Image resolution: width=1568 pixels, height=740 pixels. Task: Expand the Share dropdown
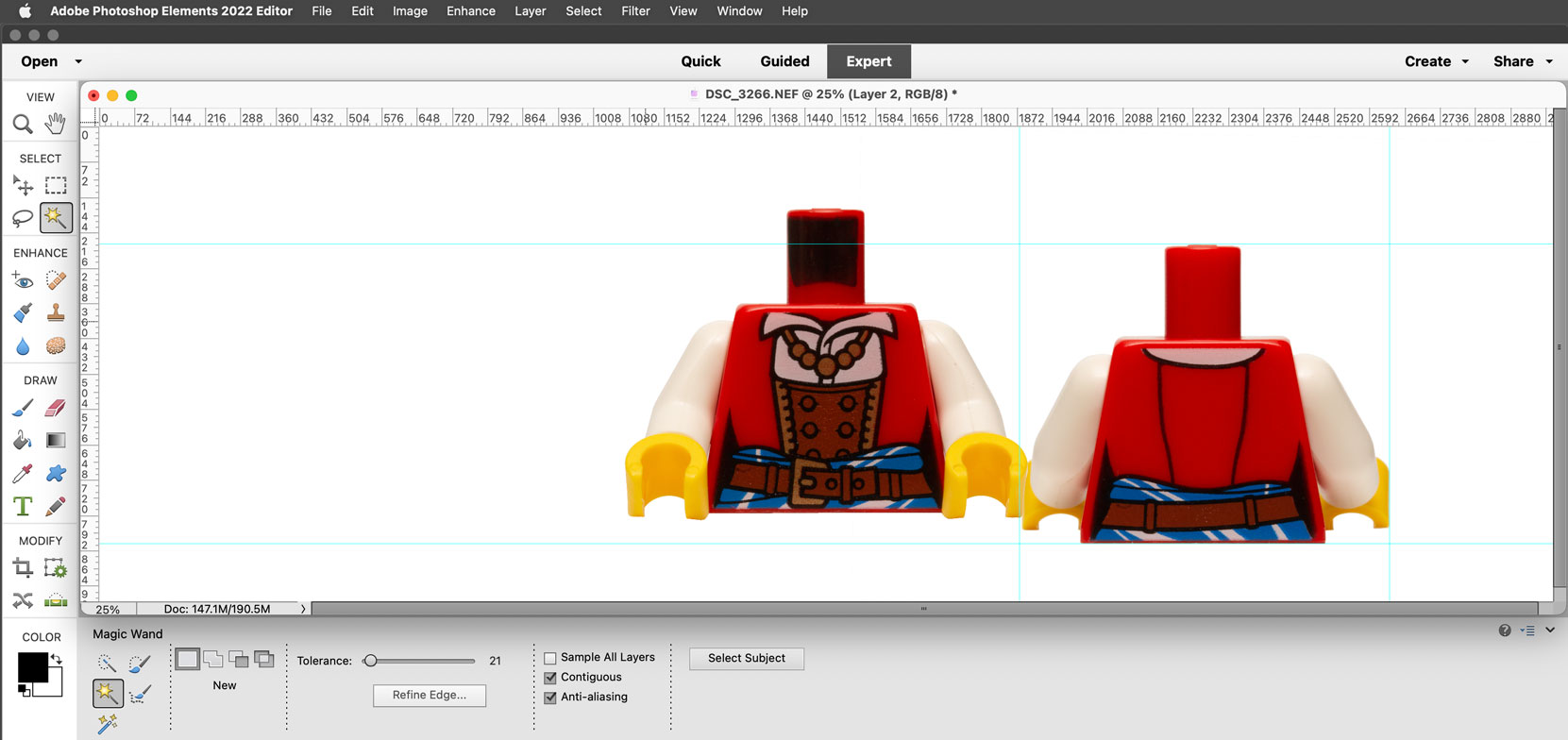coord(1549,61)
